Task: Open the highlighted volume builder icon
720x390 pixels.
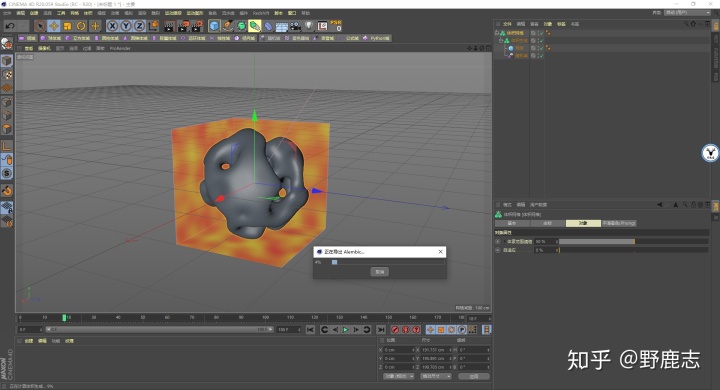Action: coord(255,26)
